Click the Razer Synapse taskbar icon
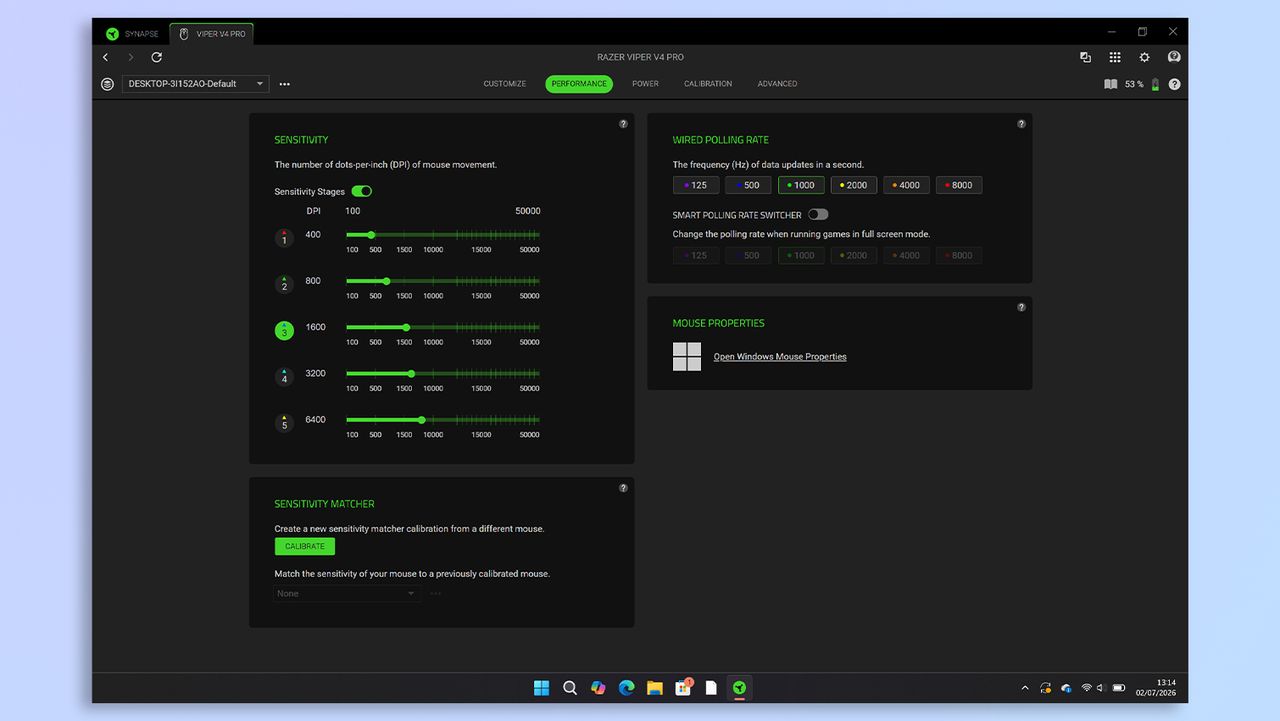Screen dimensions: 1280x721 (739, 688)
